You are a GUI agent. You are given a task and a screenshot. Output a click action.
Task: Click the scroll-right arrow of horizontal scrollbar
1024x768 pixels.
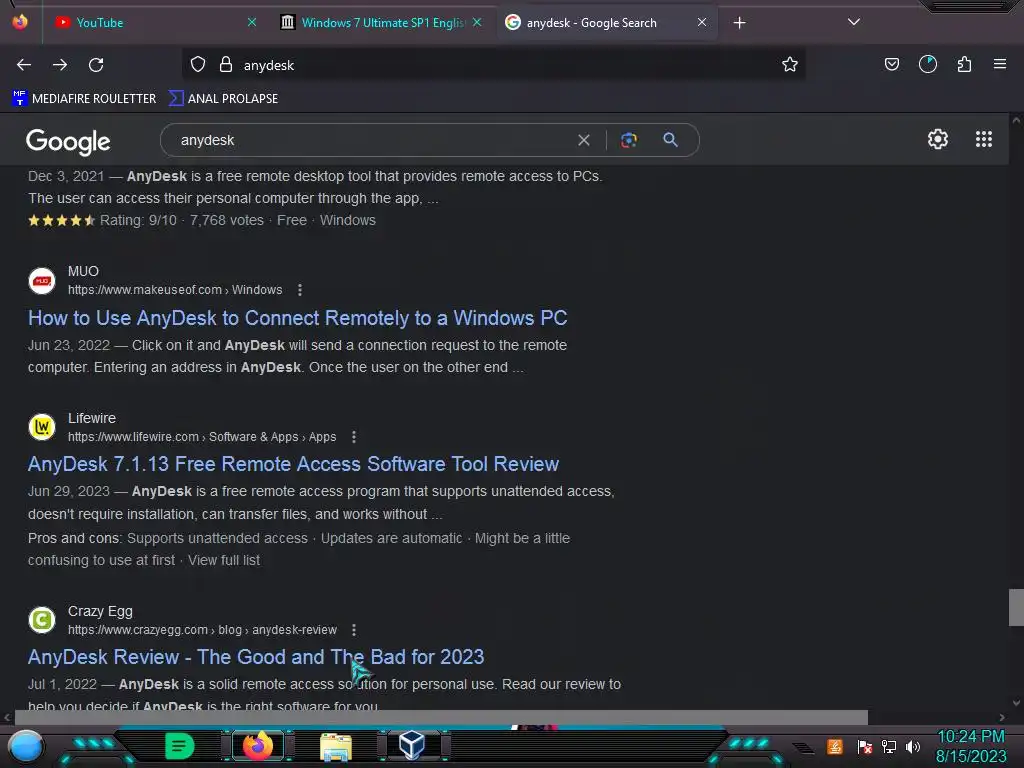1002,717
